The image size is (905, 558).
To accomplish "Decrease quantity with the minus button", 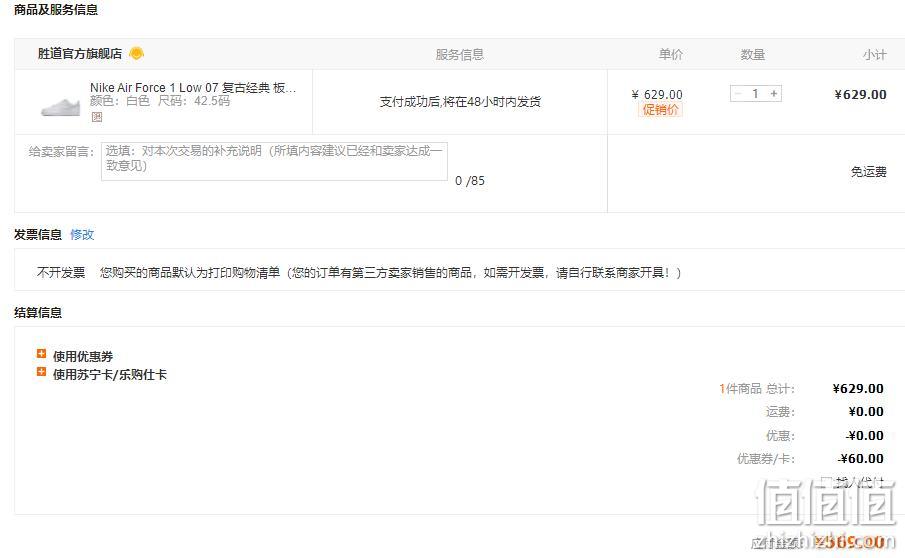I will [738, 93].
